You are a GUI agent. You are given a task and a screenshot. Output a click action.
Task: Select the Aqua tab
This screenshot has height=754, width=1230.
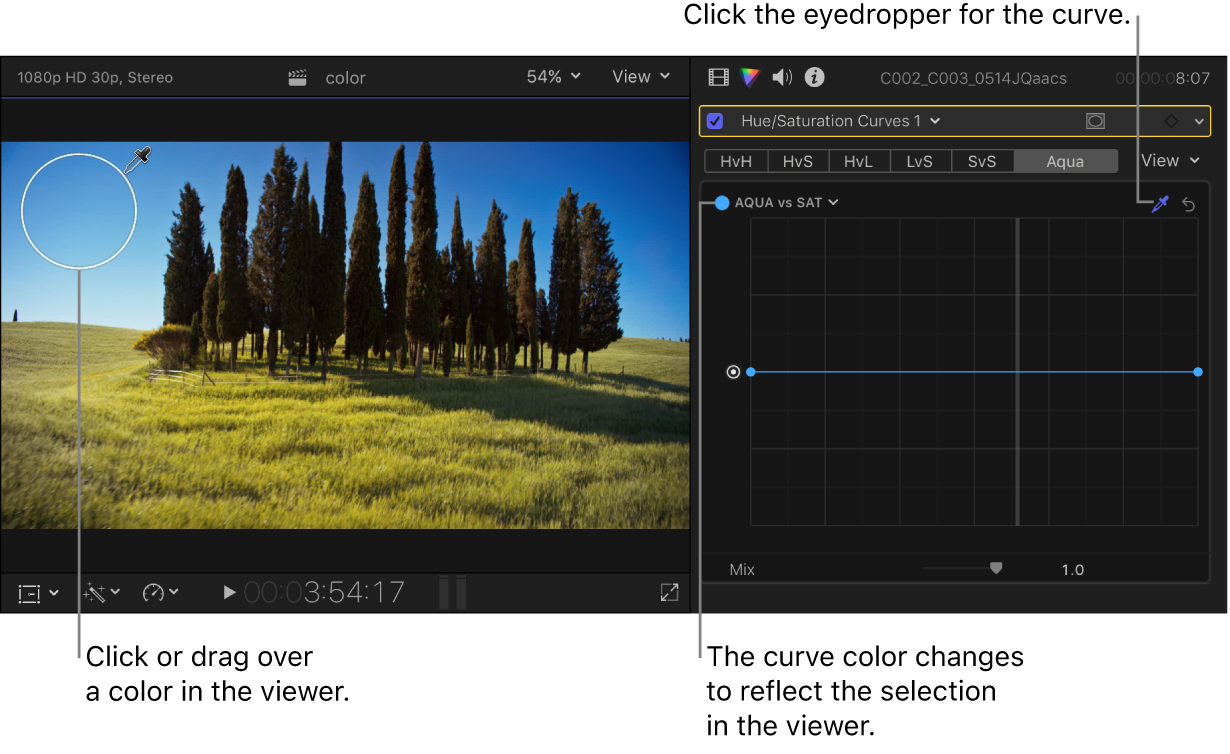(1065, 160)
